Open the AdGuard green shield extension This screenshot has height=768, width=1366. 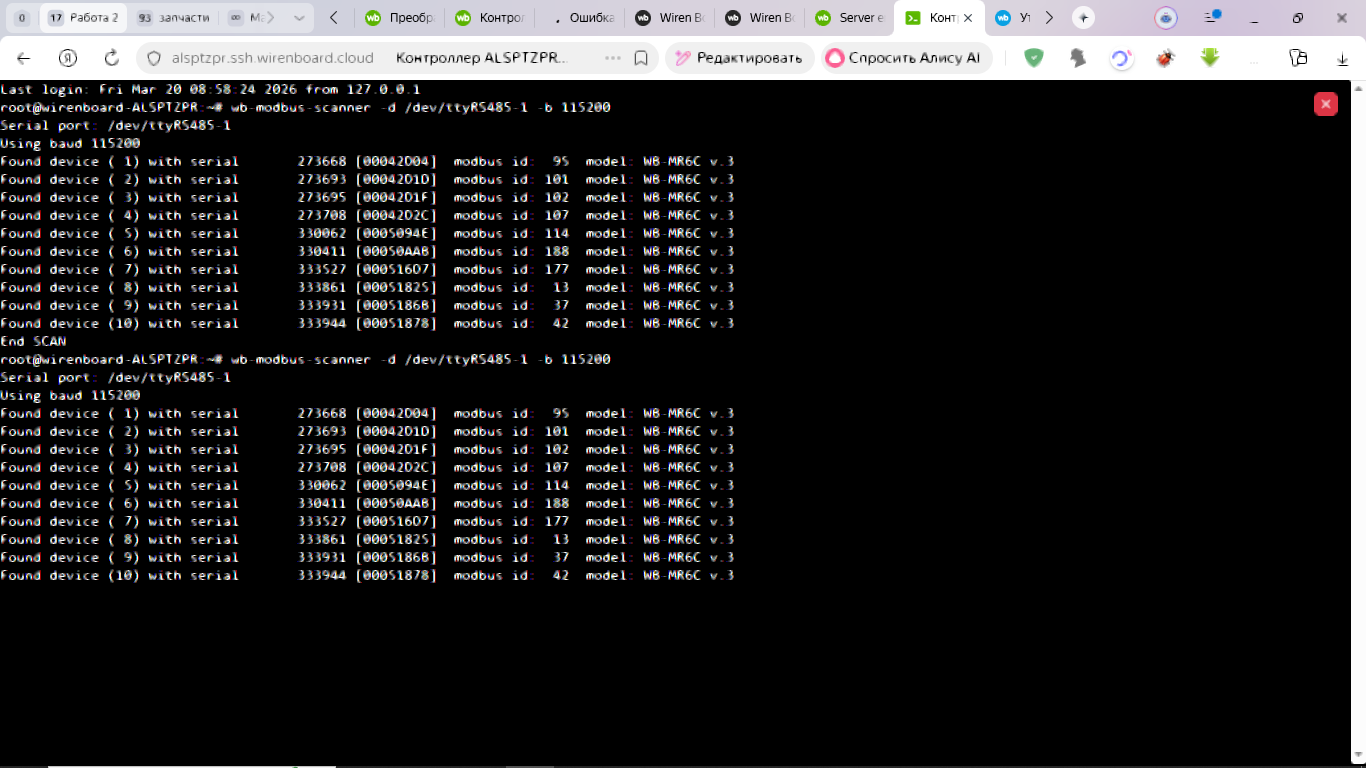point(1034,58)
